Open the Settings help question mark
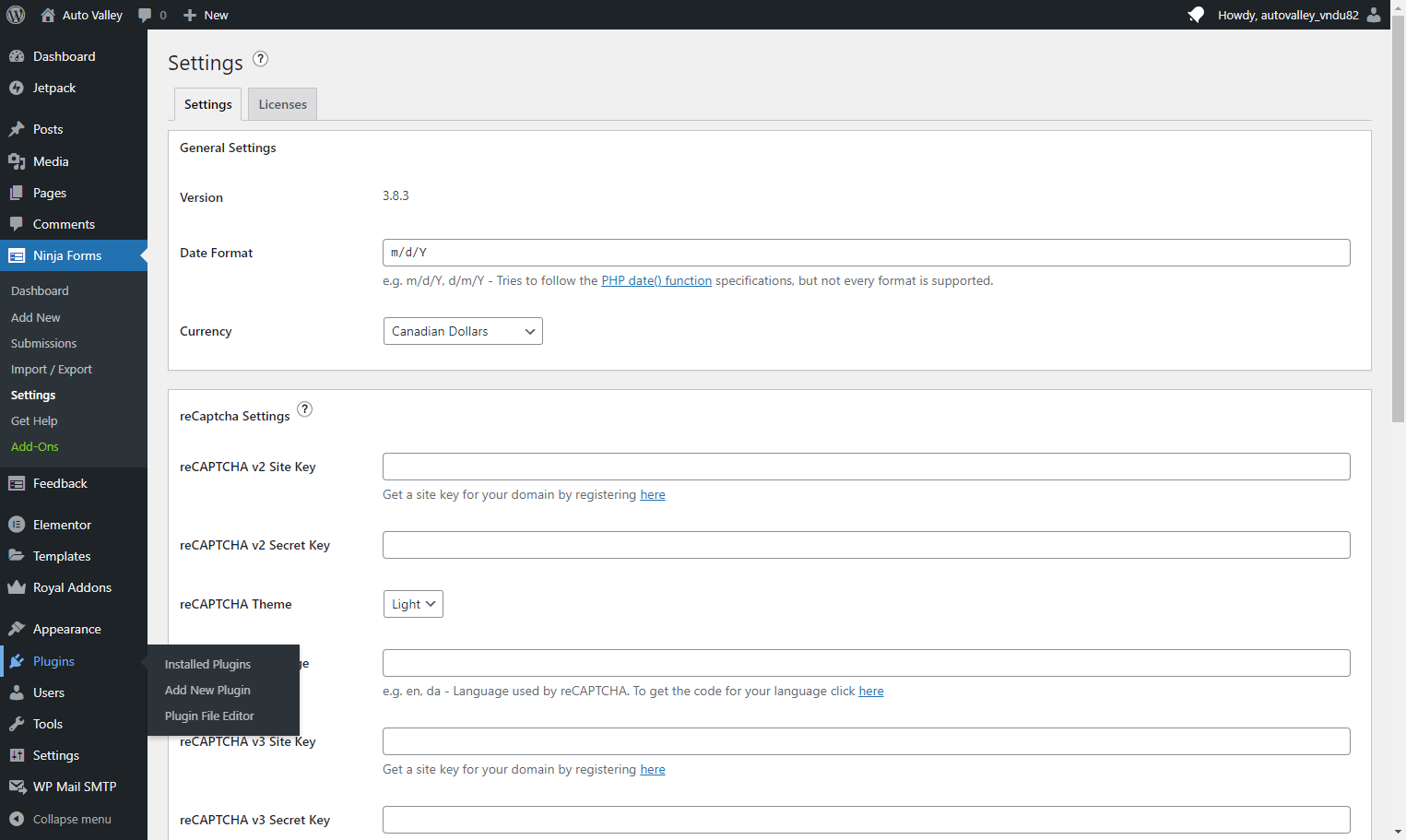The image size is (1406, 840). (x=261, y=59)
